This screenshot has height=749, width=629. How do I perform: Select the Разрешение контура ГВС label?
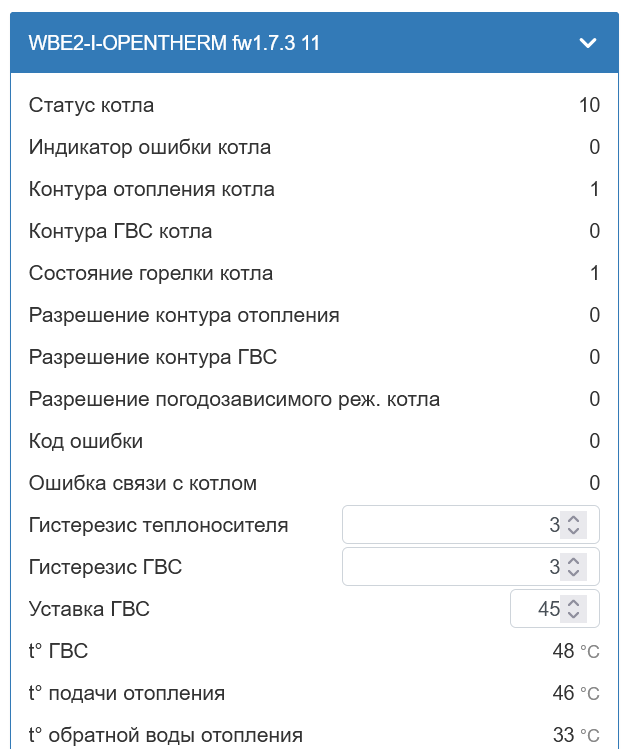tap(153, 357)
